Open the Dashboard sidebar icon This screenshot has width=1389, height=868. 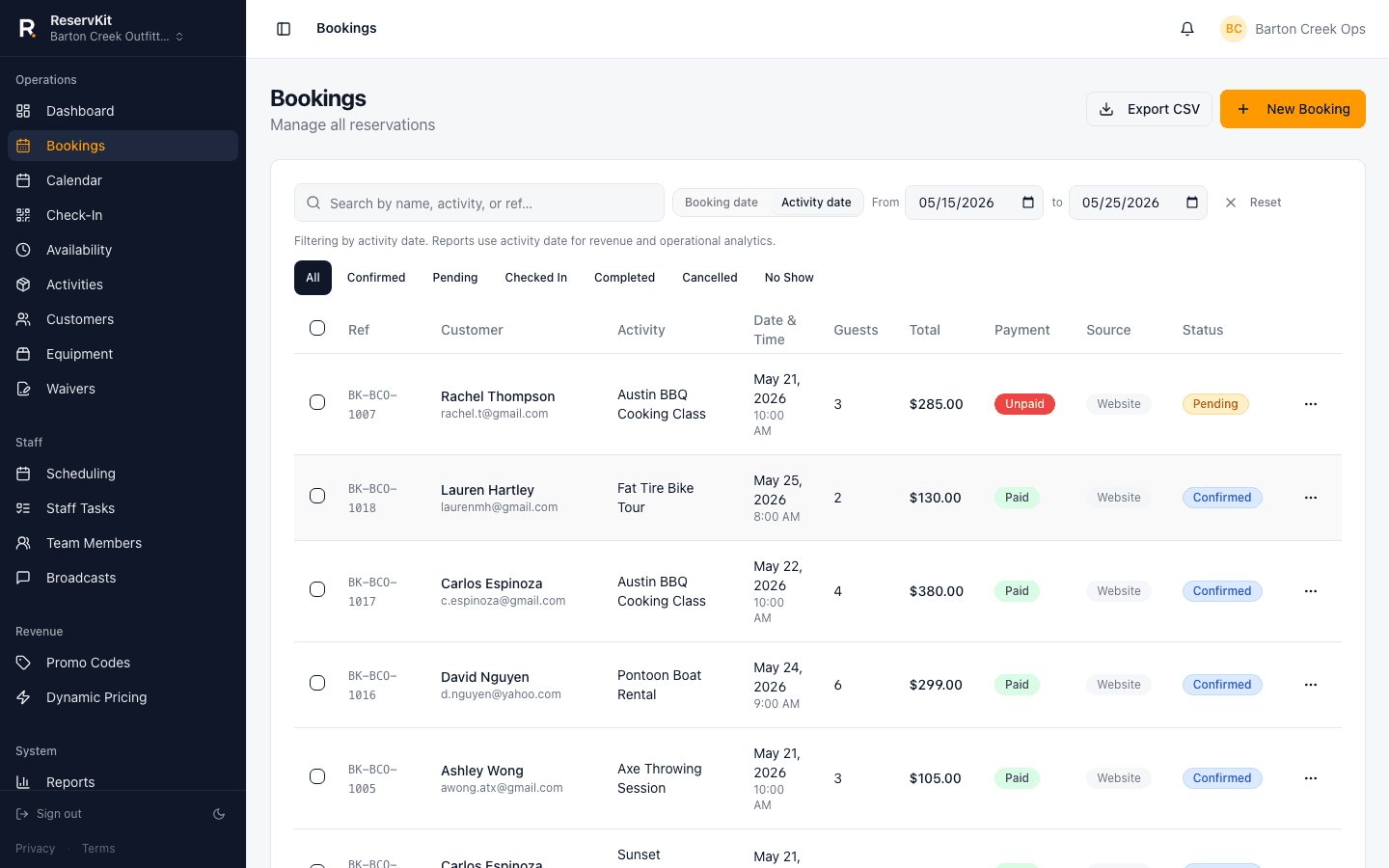[x=23, y=111]
